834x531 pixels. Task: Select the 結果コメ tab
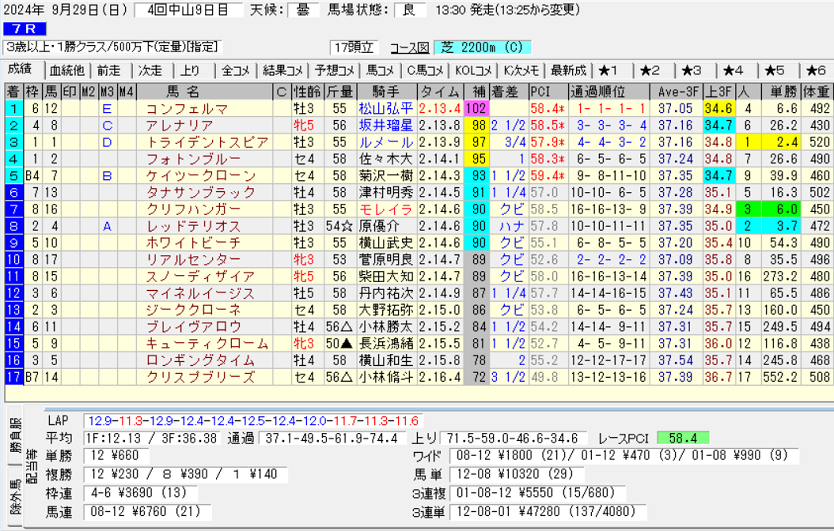tap(282, 70)
